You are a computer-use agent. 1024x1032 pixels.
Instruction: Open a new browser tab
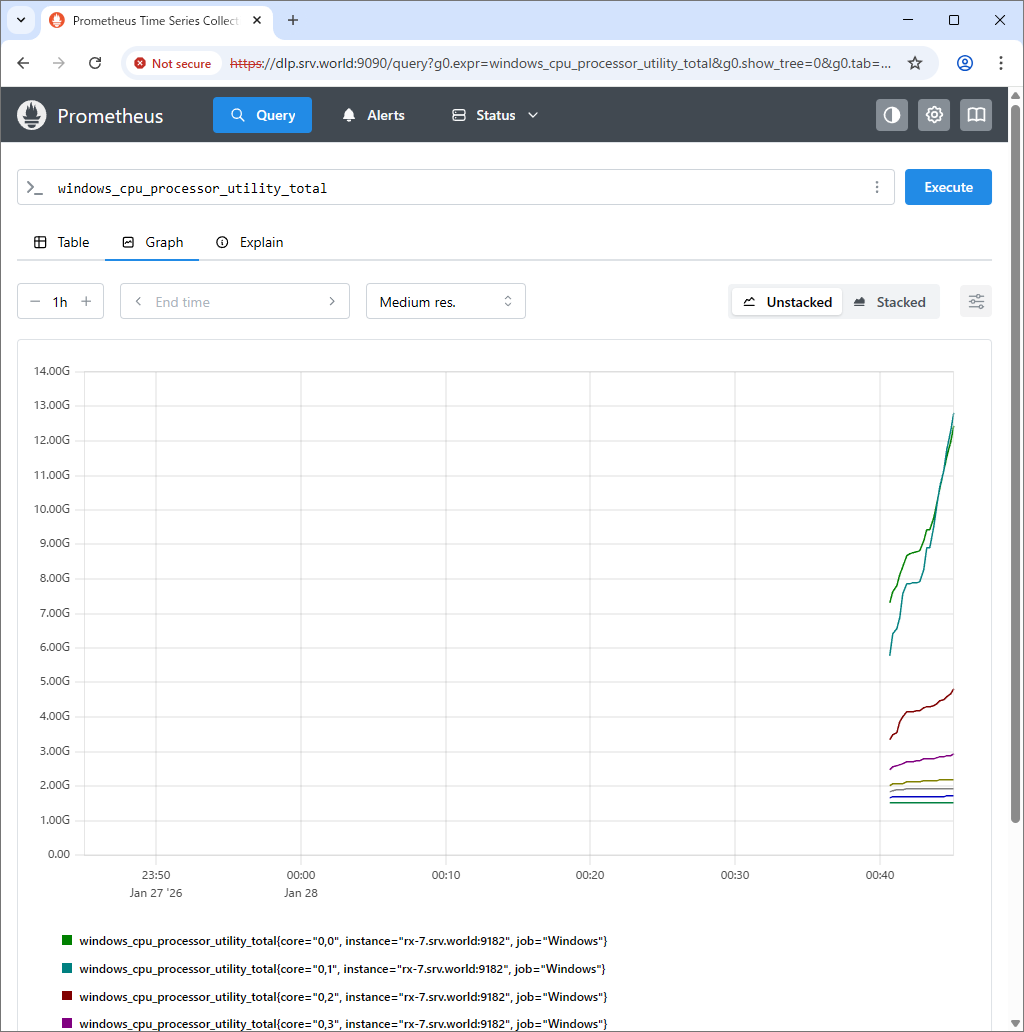pos(293,20)
